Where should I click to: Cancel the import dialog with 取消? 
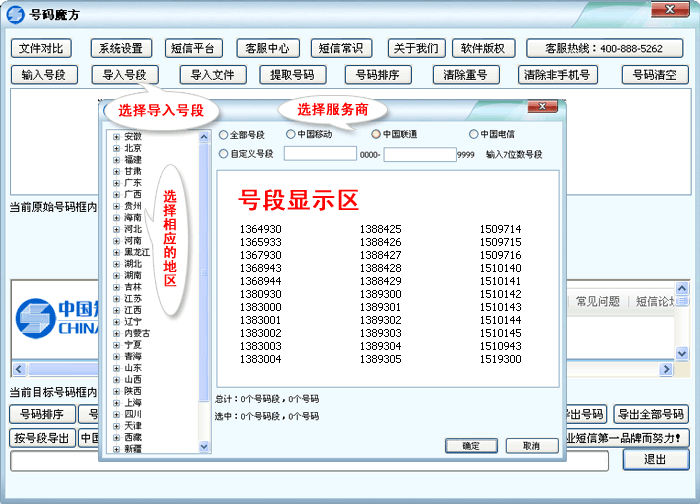click(x=532, y=446)
